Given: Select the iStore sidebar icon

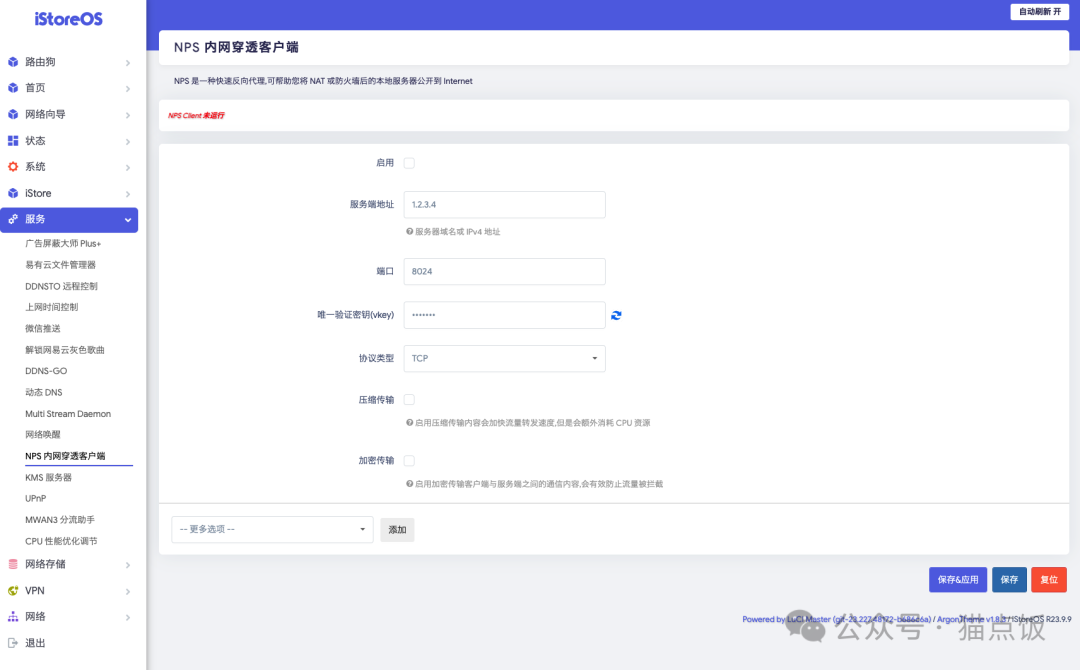Looking at the screenshot, I should (12, 193).
